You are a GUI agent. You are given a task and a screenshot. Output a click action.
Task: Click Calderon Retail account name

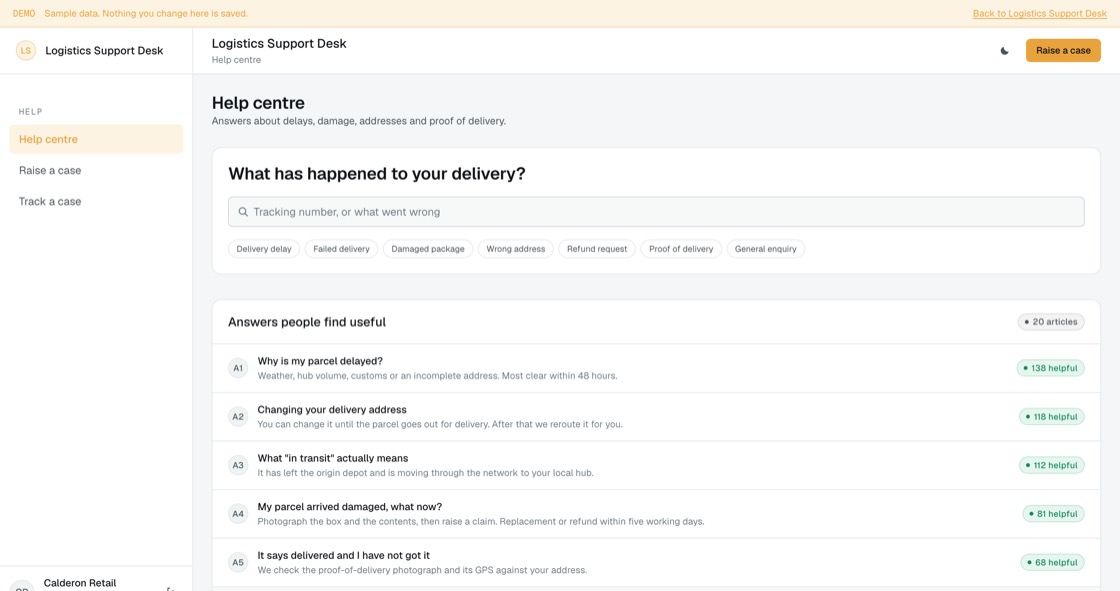click(x=80, y=583)
